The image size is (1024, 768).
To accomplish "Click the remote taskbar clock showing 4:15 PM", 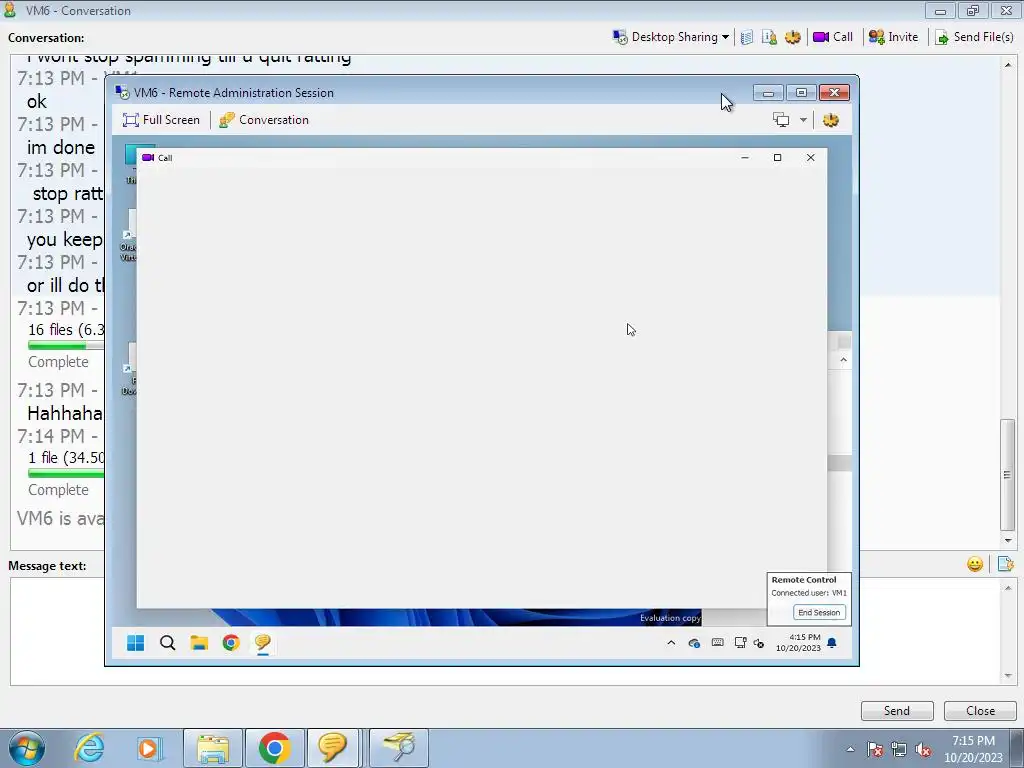I will tap(798, 643).
